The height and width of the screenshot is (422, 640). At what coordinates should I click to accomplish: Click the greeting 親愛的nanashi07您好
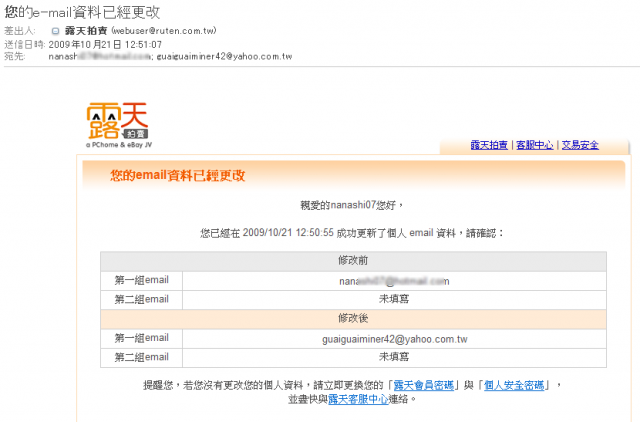352,205
